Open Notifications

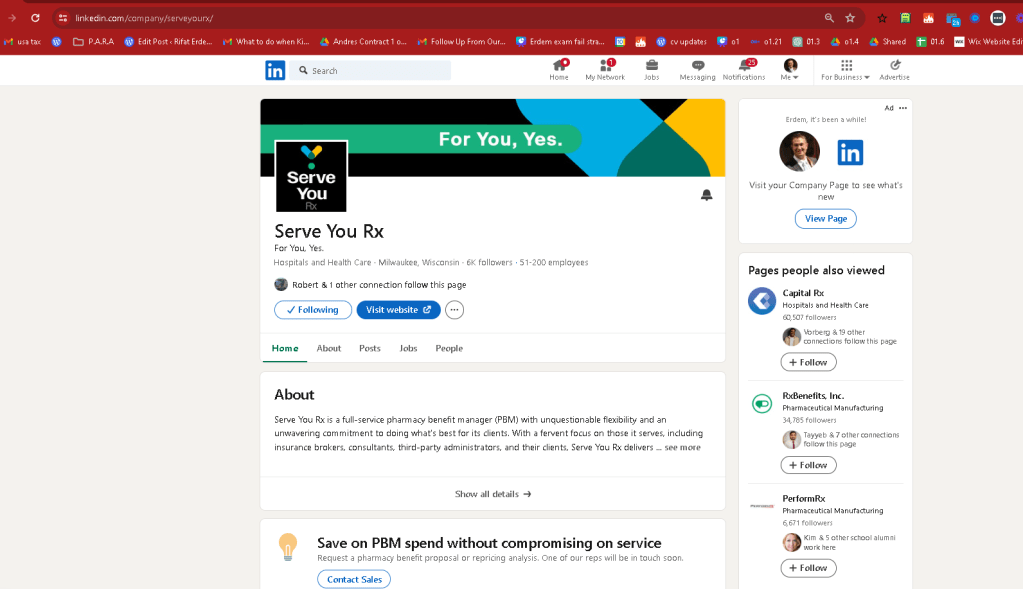(744, 70)
